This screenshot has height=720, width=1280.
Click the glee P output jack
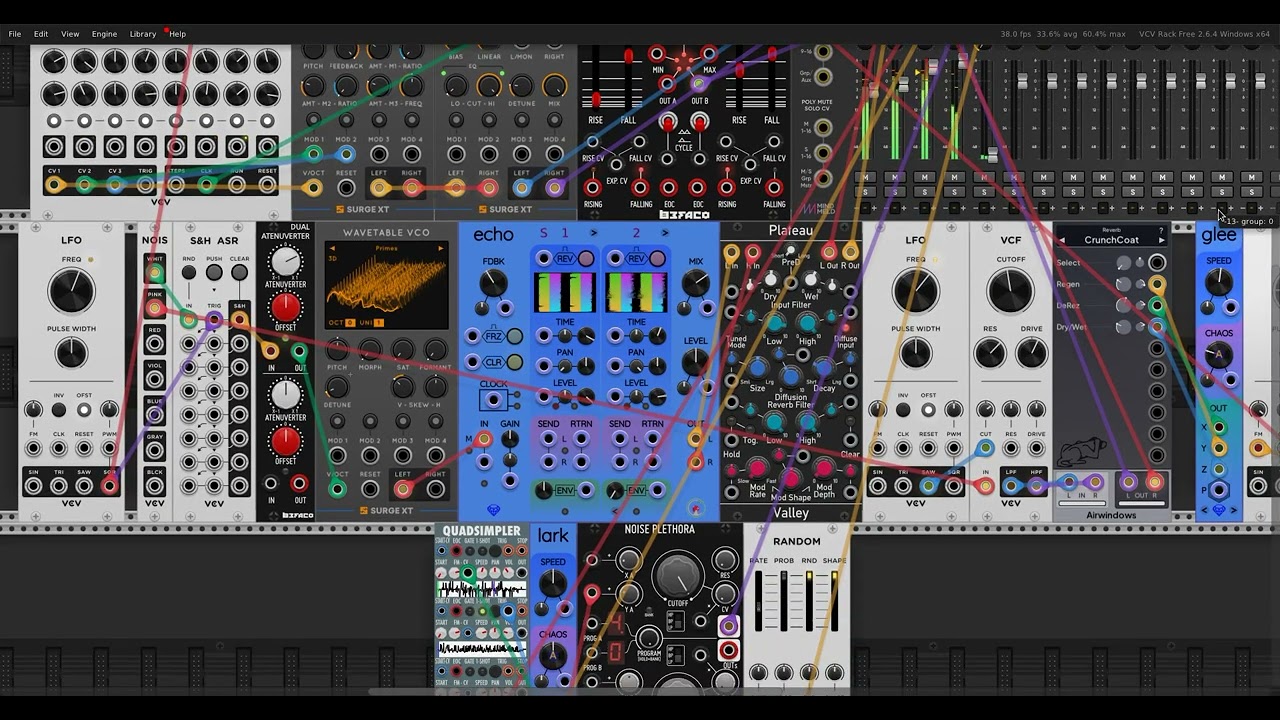click(1218, 490)
